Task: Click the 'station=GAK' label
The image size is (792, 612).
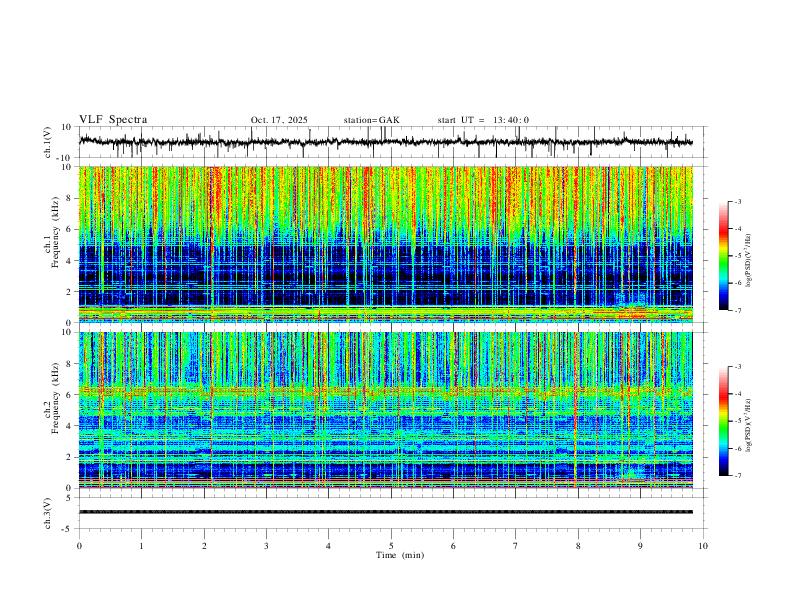Action: tap(371, 120)
